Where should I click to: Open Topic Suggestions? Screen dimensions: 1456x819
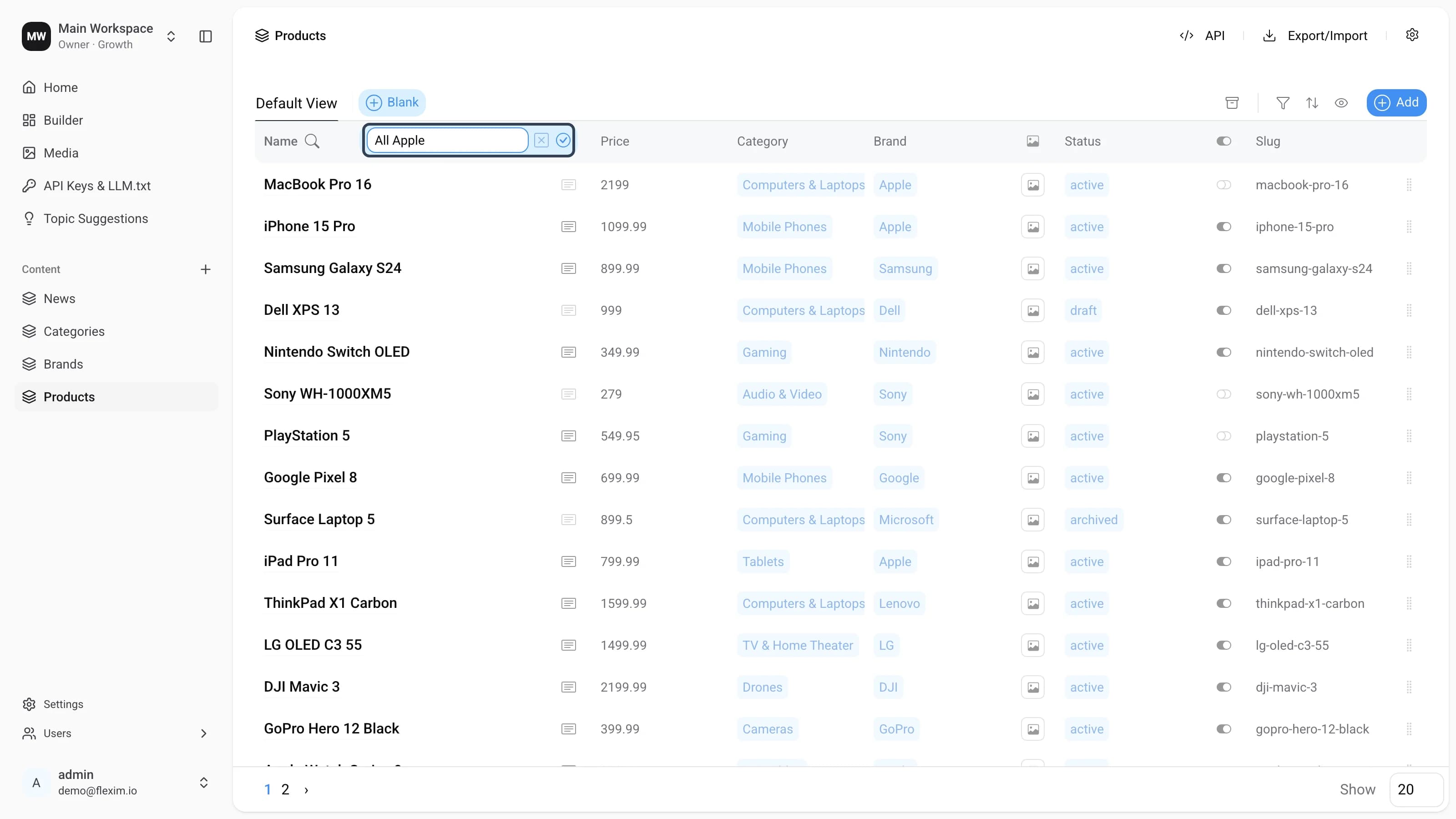(116, 219)
